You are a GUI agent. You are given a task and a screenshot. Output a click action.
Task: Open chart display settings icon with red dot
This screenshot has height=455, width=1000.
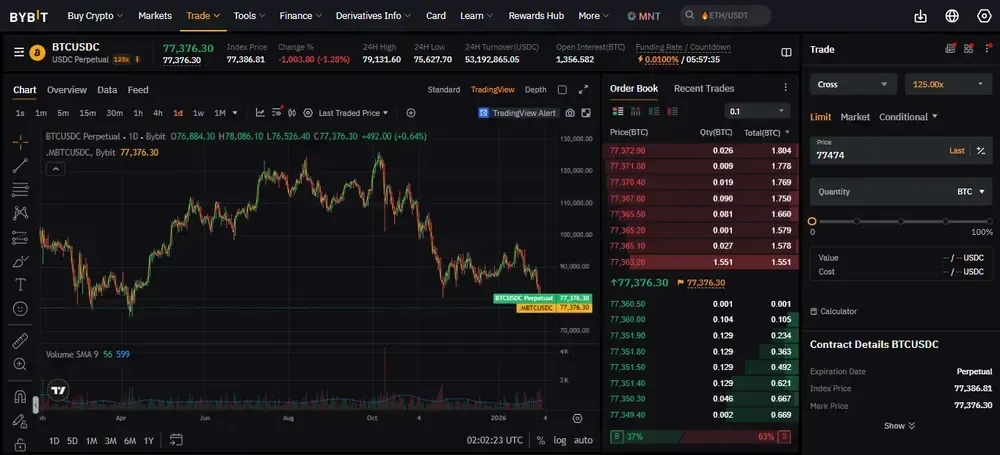coord(277,112)
